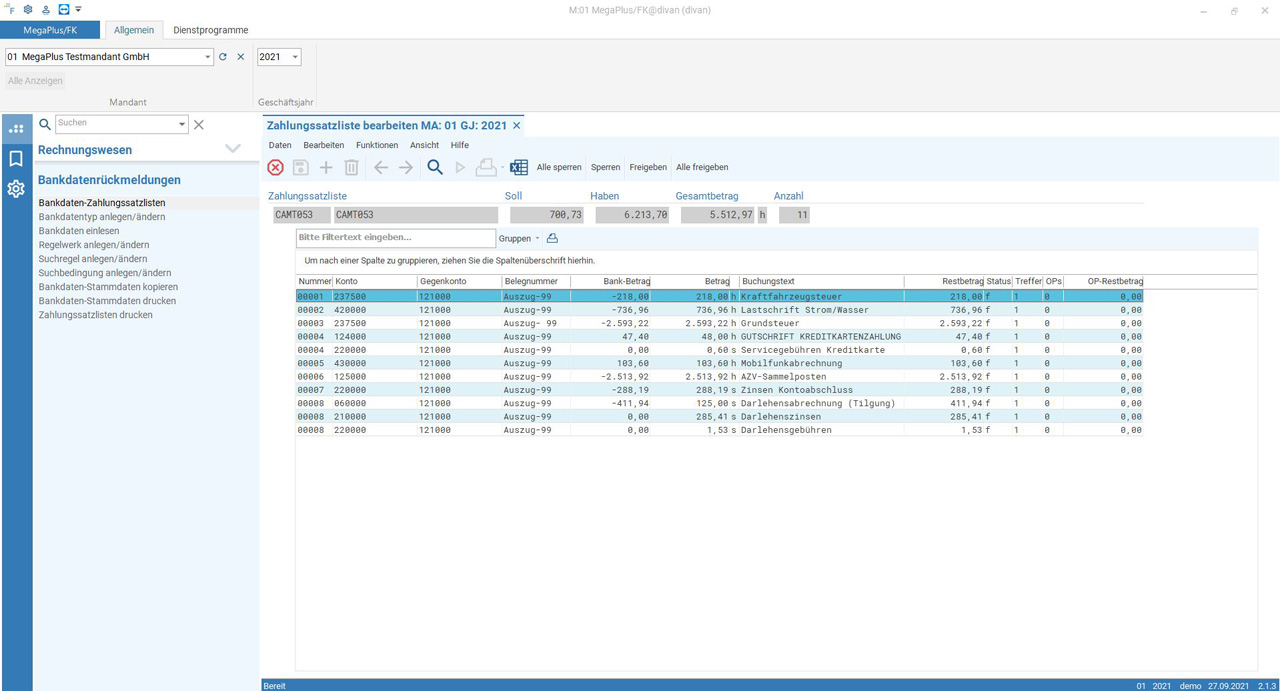
Task: Select the Allgemein ribbon tab
Action: pos(133,30)
